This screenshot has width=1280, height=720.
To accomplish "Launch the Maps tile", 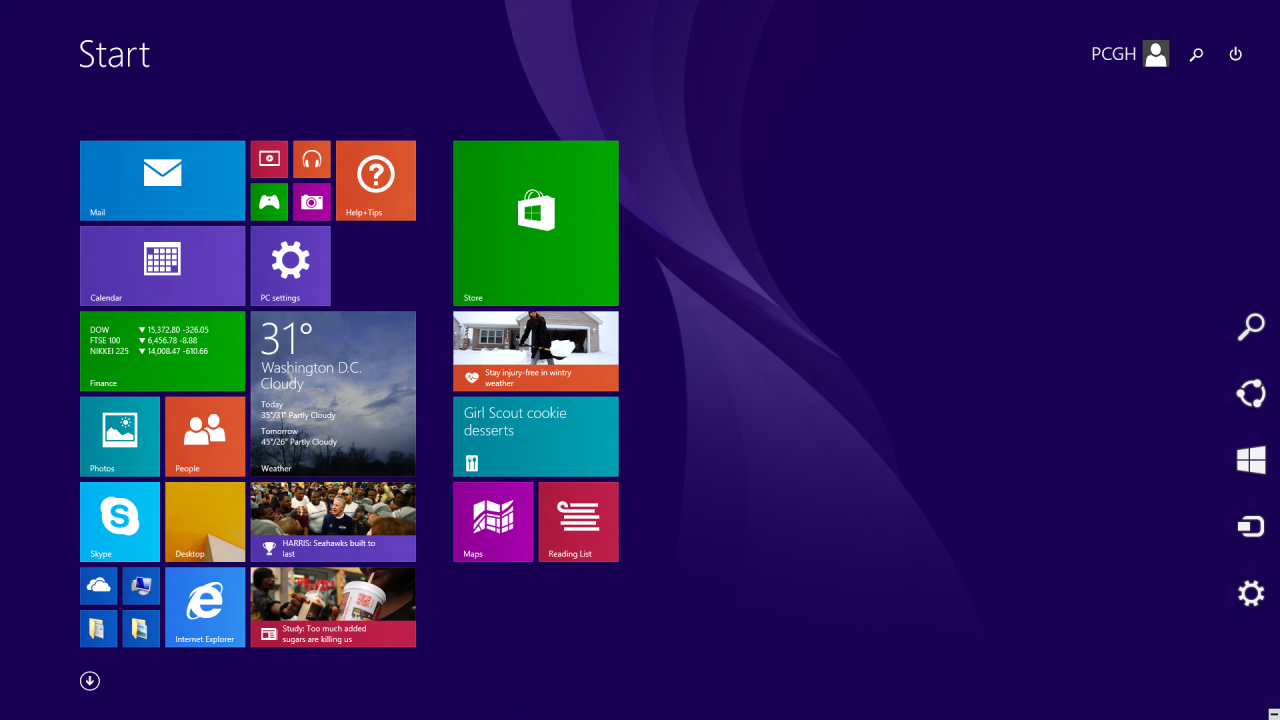I will 493,522.
